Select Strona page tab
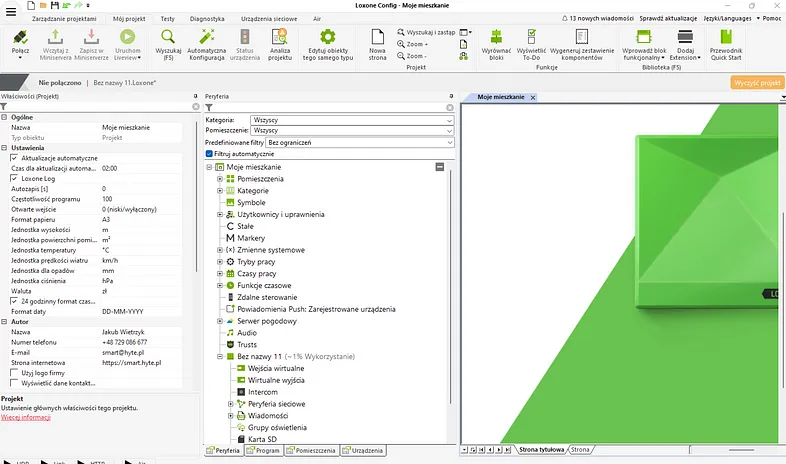The image size is (786, 464). tap(580, 450)
